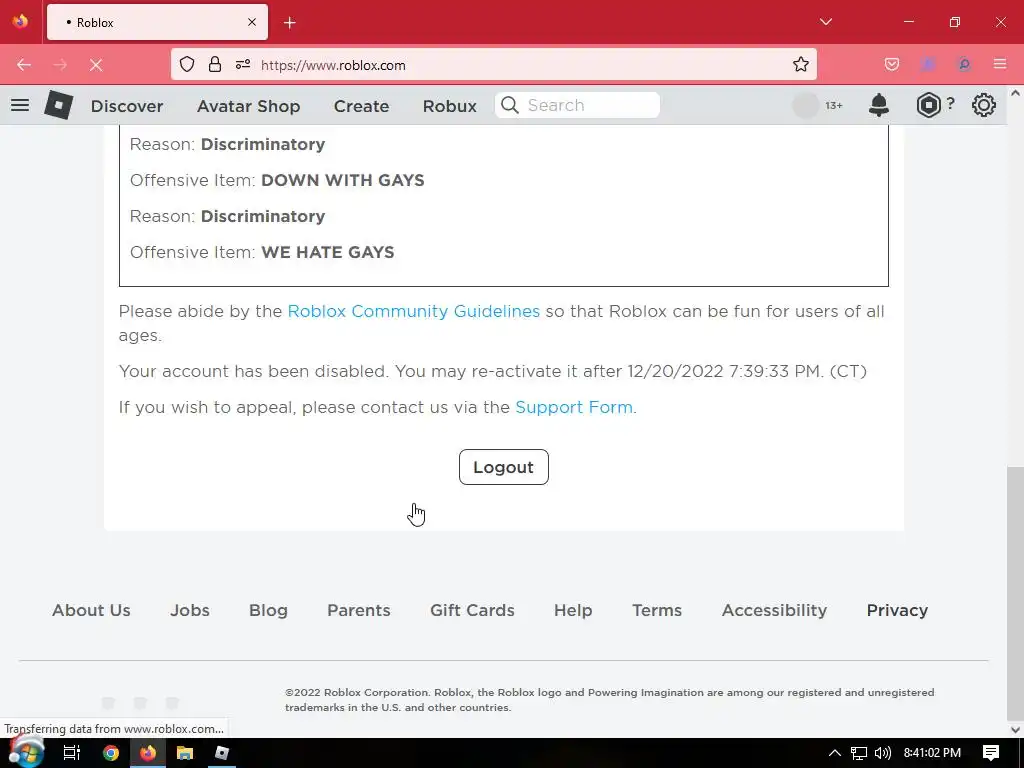
Task: Select the Roblox browser tab
Action: [157, 22]
